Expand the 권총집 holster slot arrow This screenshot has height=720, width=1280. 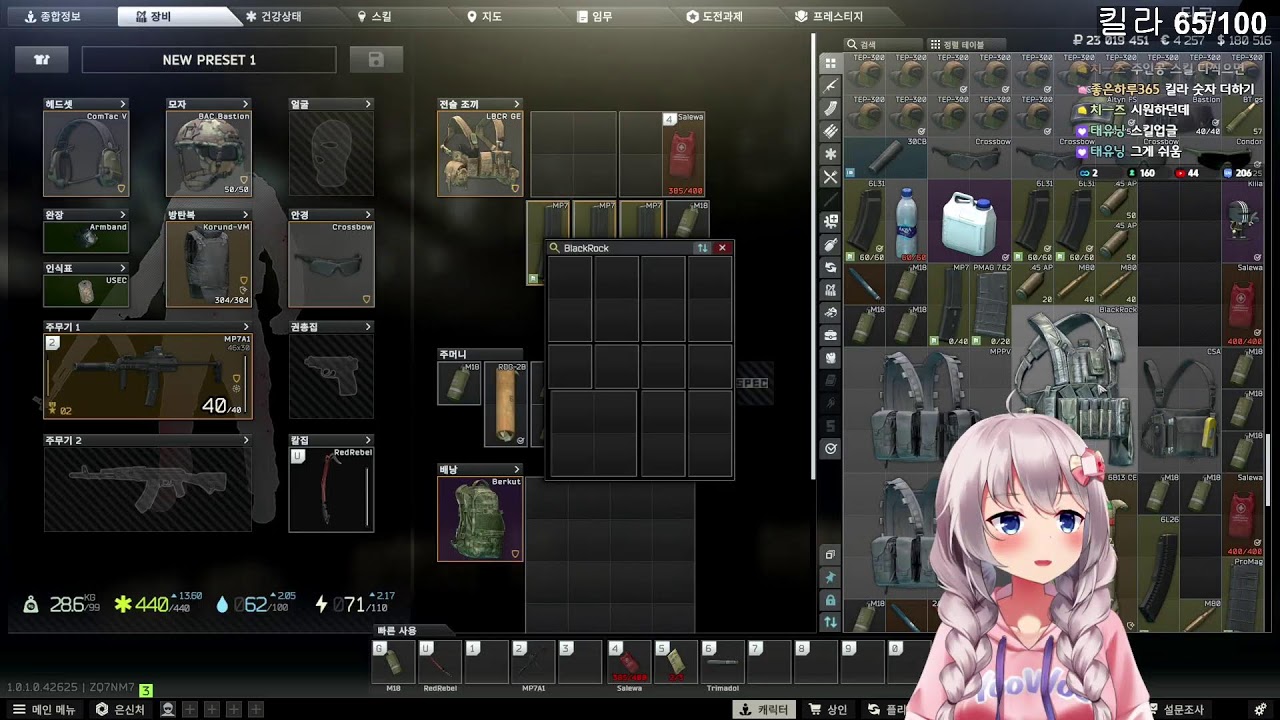coord(368,327)
